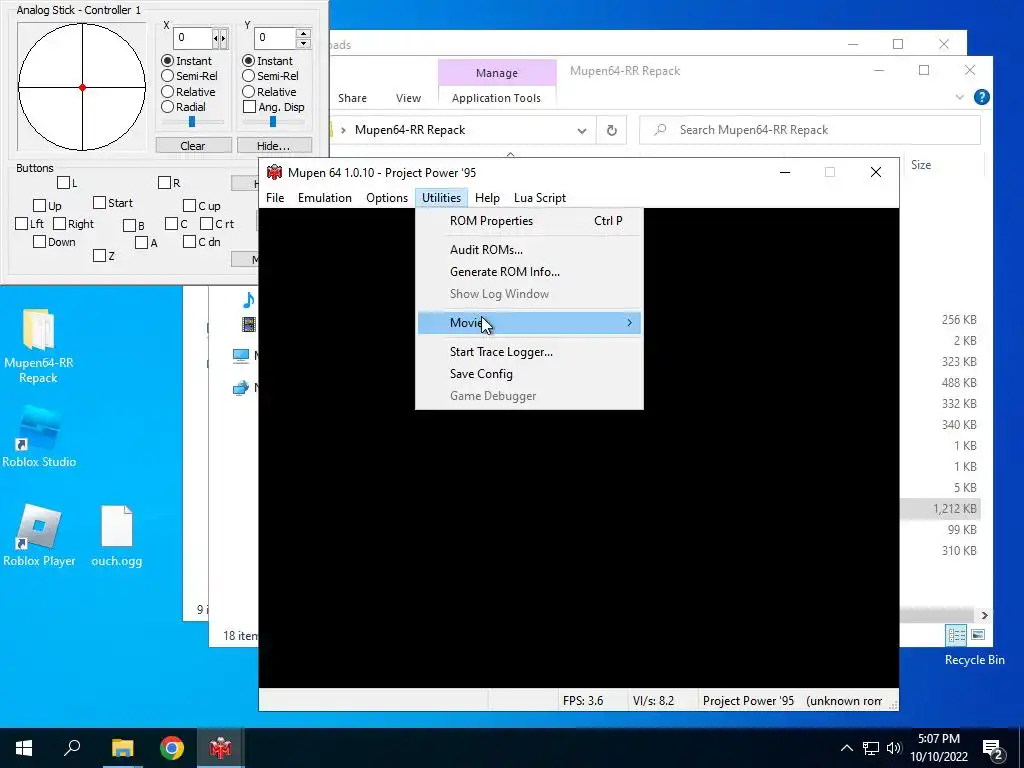
Task: Open the Options menu
Action: pos(387,198)
